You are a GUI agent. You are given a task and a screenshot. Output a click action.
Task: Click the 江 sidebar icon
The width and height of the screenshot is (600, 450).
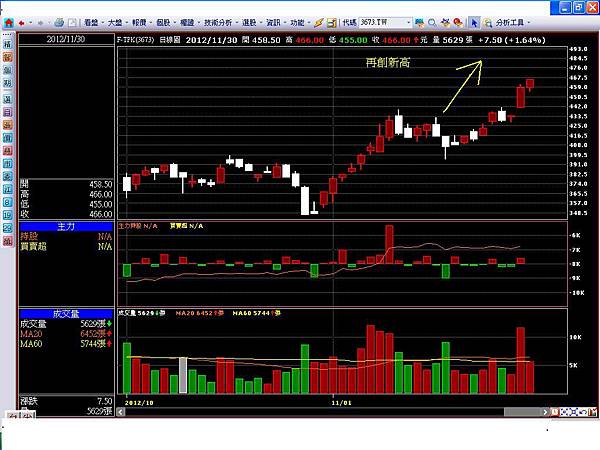coord(7,189)
